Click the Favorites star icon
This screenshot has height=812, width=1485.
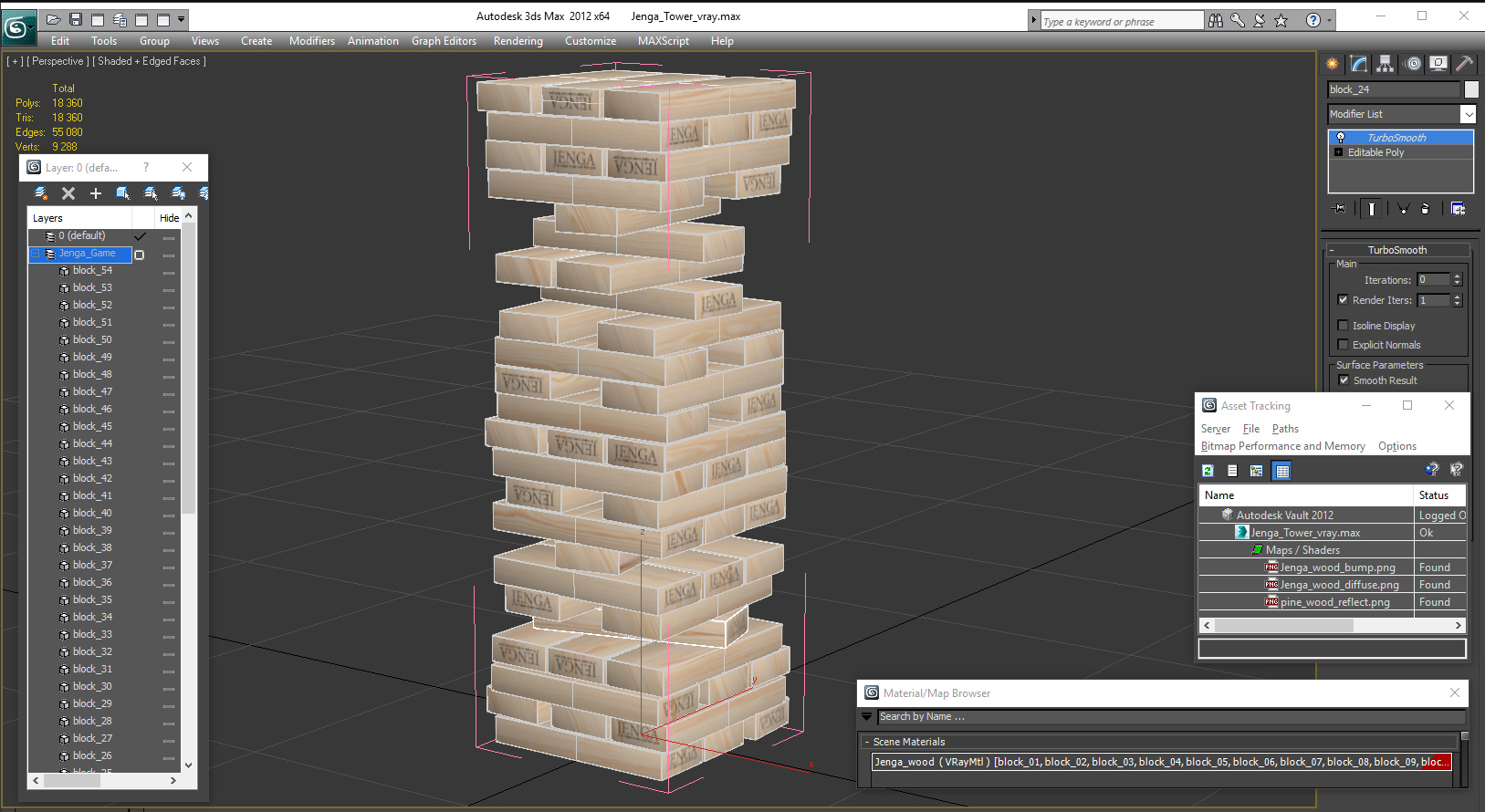(x=1281, y=20)
